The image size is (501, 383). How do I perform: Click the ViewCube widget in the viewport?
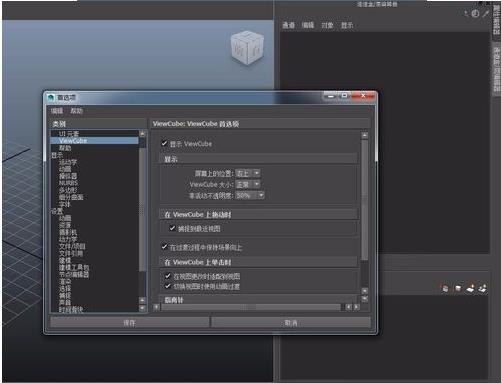coord(247,48)
